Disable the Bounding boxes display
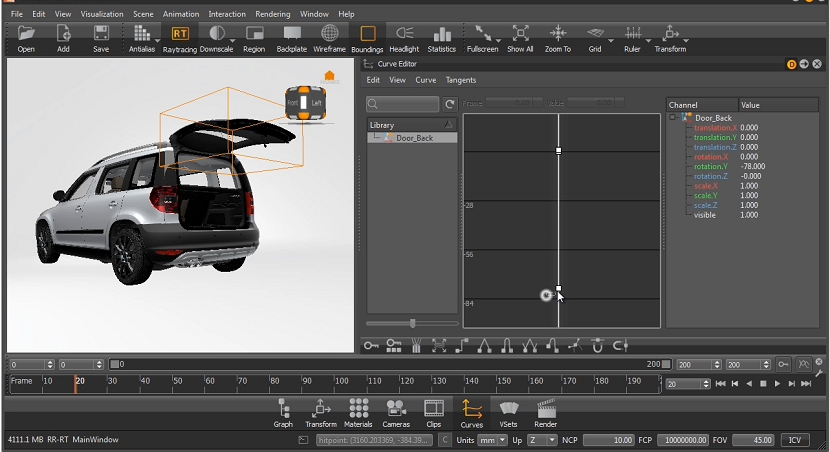This screenshot has width=830, height=452. click(x=367, y=35)
